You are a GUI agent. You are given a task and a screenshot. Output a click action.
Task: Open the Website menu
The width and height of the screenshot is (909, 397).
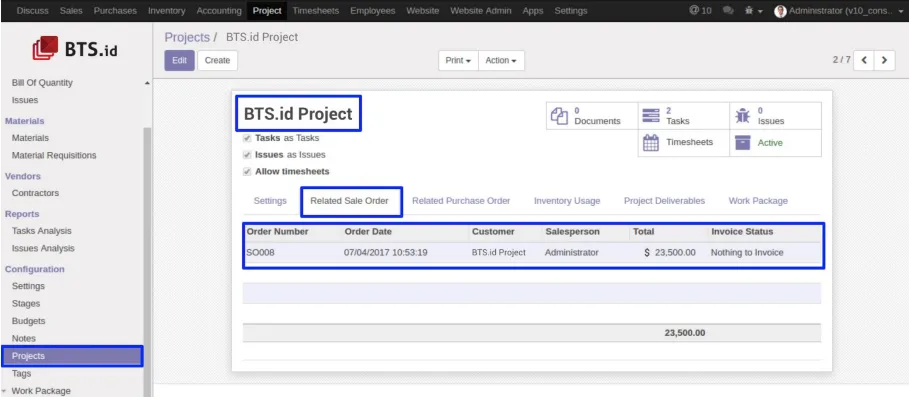coord(422,10)
